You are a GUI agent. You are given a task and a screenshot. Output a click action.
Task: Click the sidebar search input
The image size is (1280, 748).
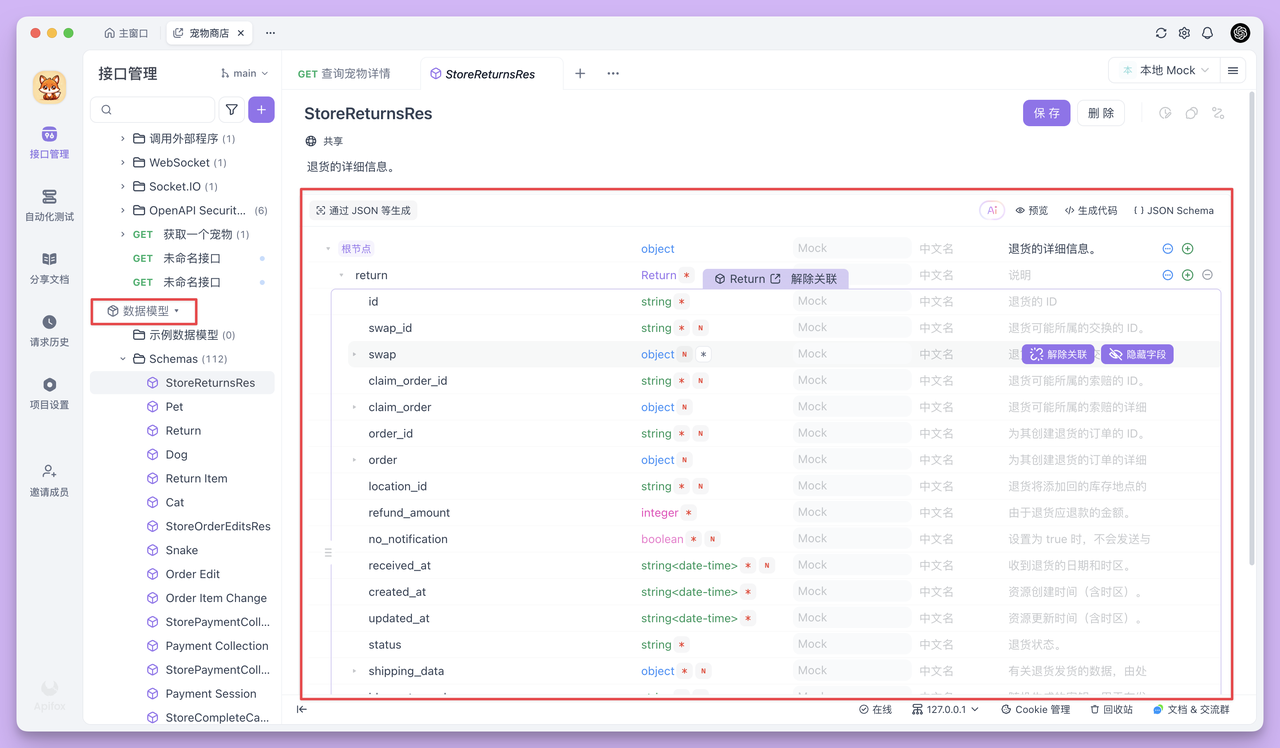[x=153, y=110]
